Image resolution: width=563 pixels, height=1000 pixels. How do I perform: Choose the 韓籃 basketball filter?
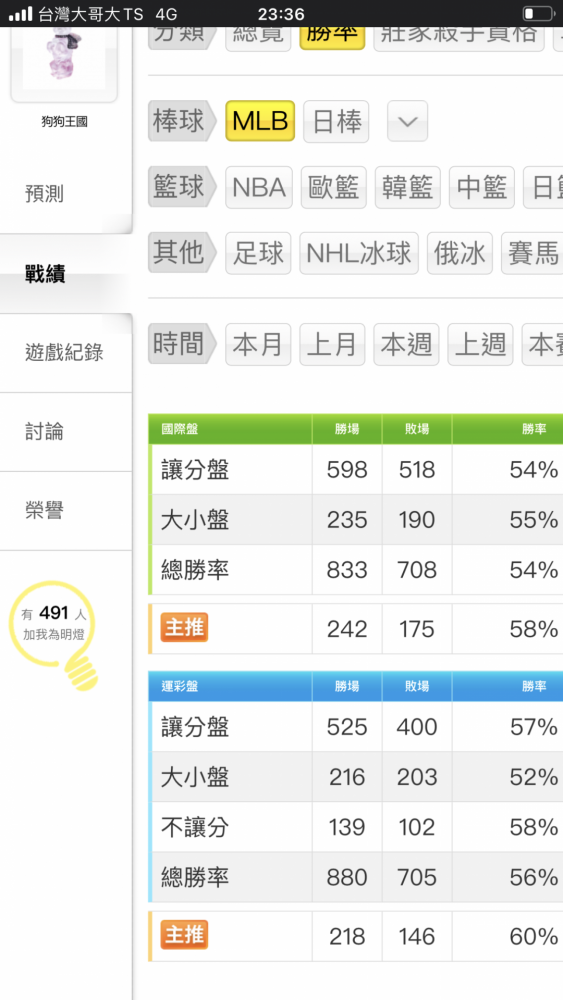click(x=407, y=188)
